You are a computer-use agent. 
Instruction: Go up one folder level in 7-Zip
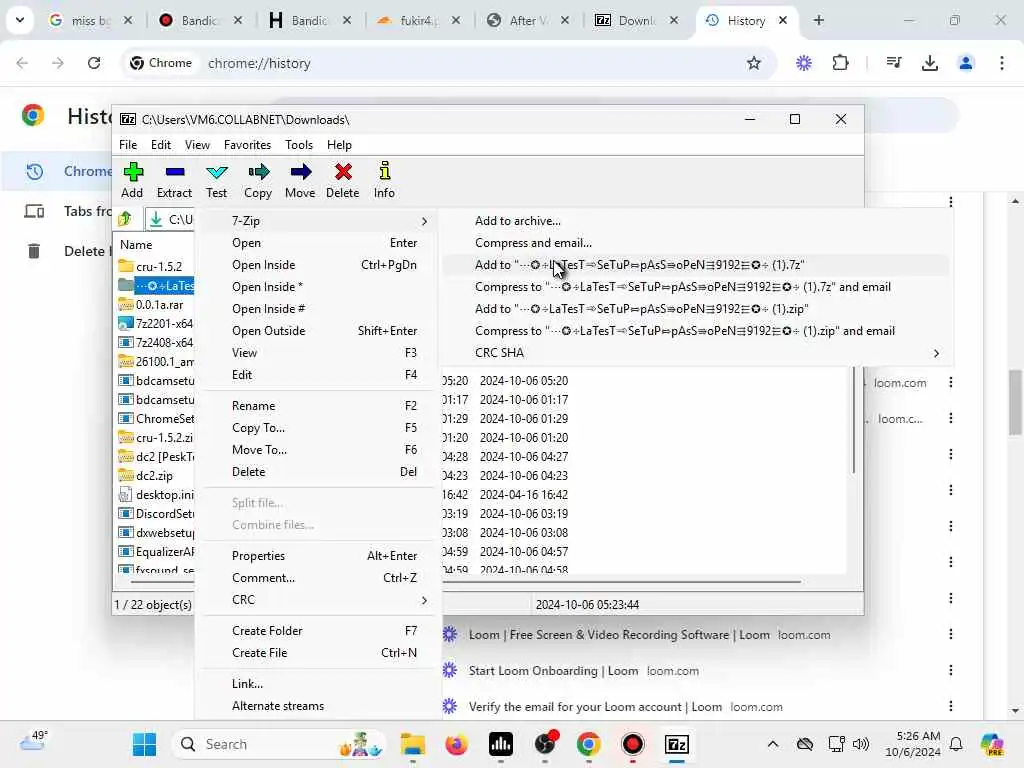[x=125, y=219]
